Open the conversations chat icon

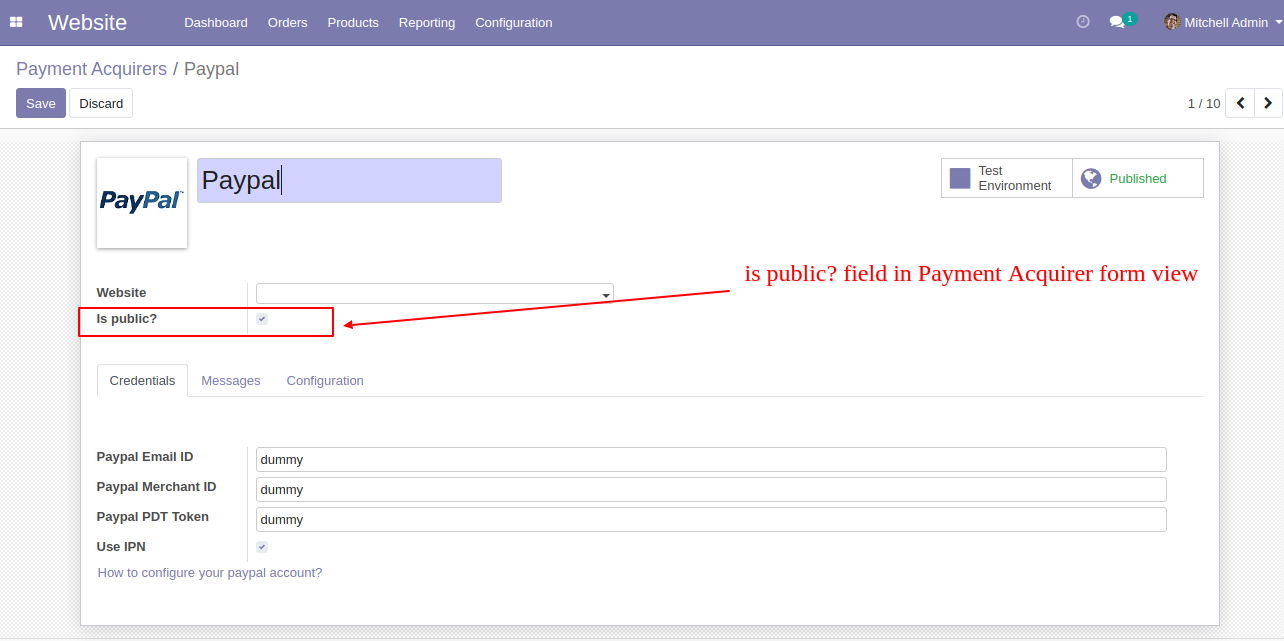click(1118, 22)
